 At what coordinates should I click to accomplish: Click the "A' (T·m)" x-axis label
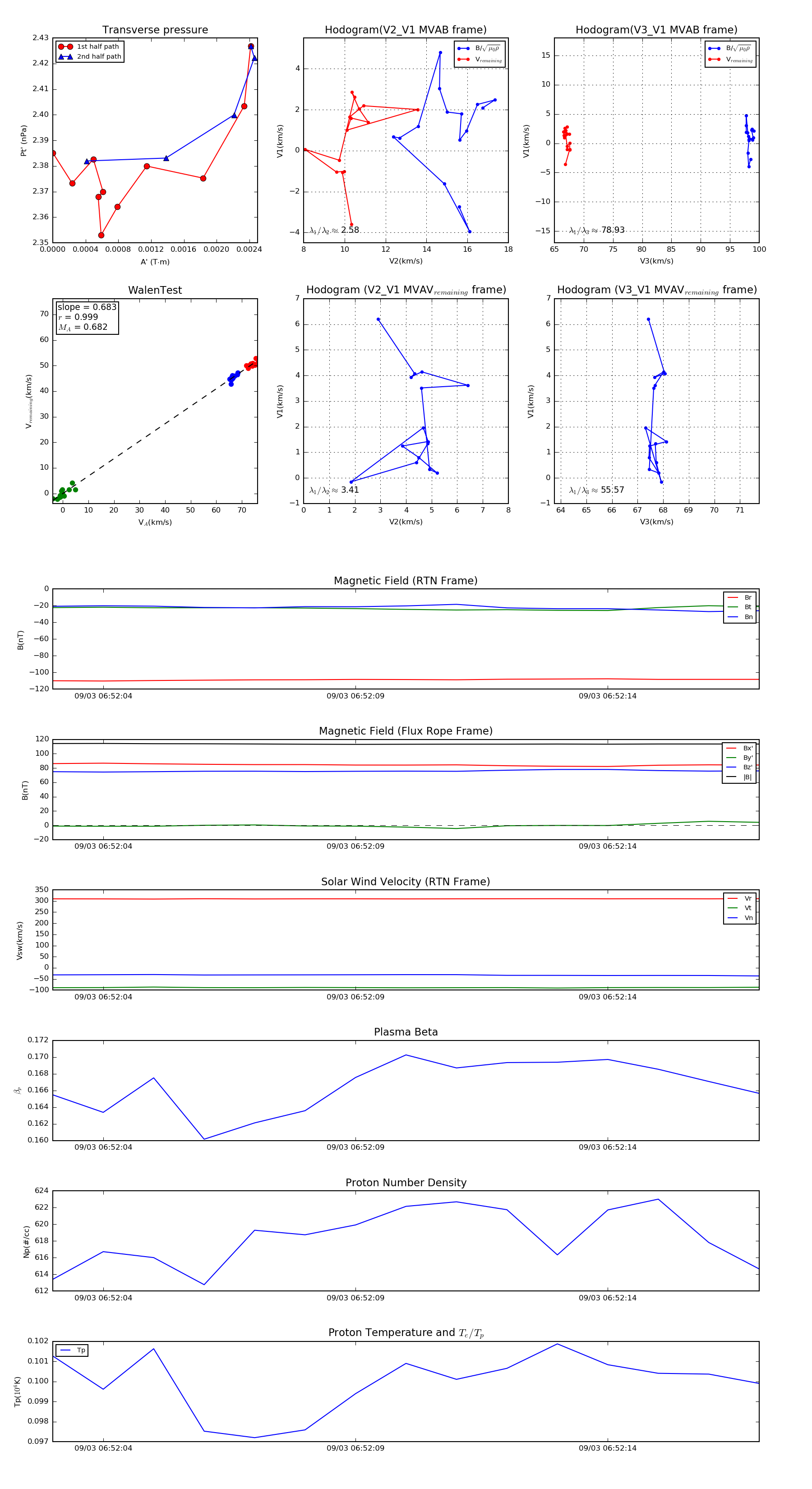click(155, 262)
